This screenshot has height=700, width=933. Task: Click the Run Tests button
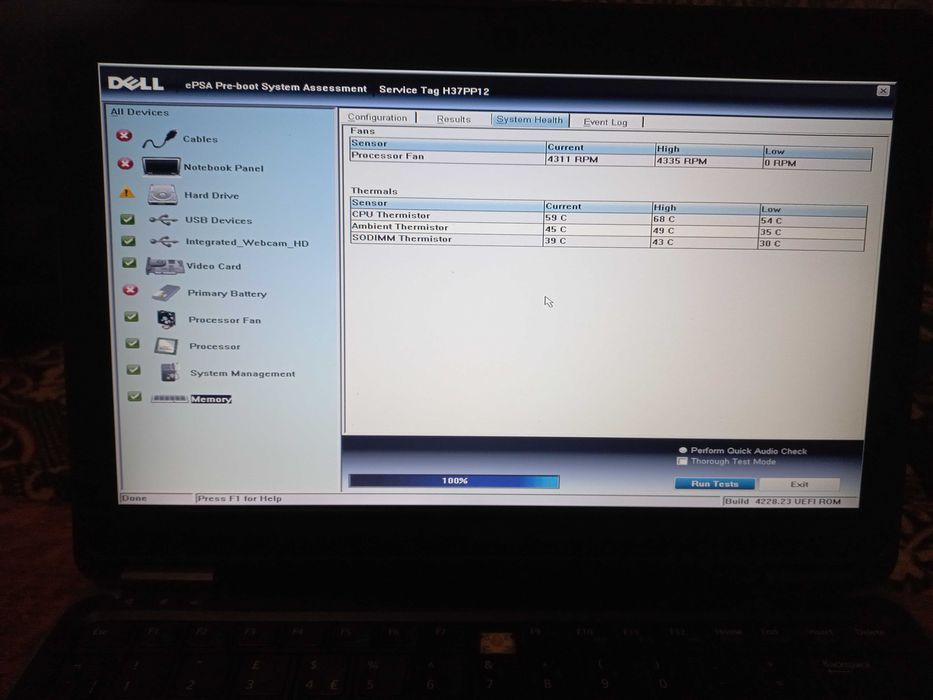coord(715,484)
